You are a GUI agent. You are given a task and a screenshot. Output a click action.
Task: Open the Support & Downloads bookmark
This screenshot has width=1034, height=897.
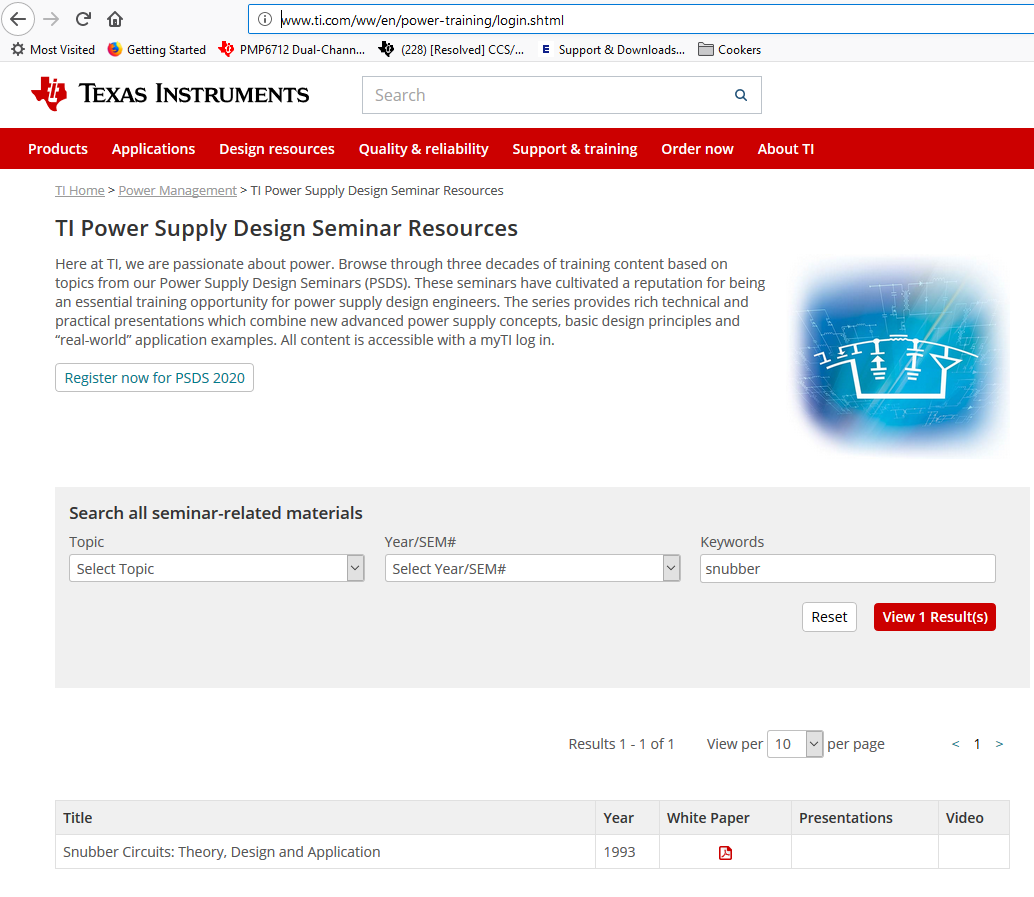coord(613,49)
